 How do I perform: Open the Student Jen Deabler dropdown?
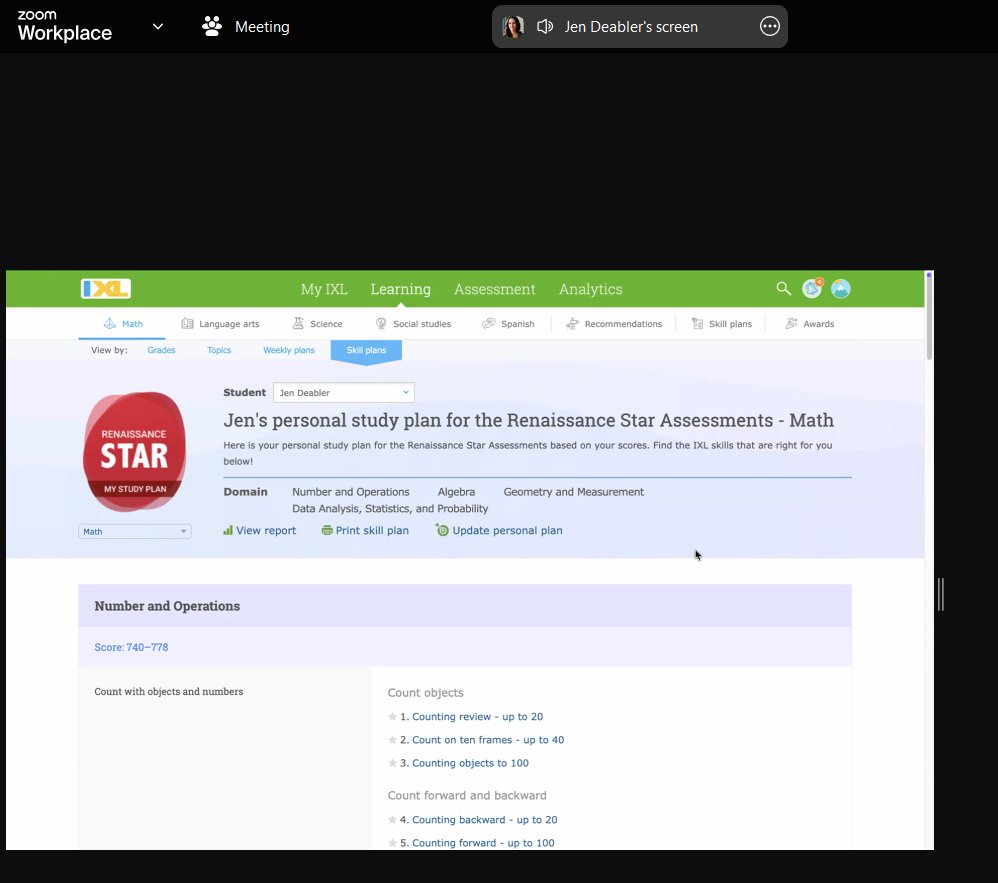point(344,392)
